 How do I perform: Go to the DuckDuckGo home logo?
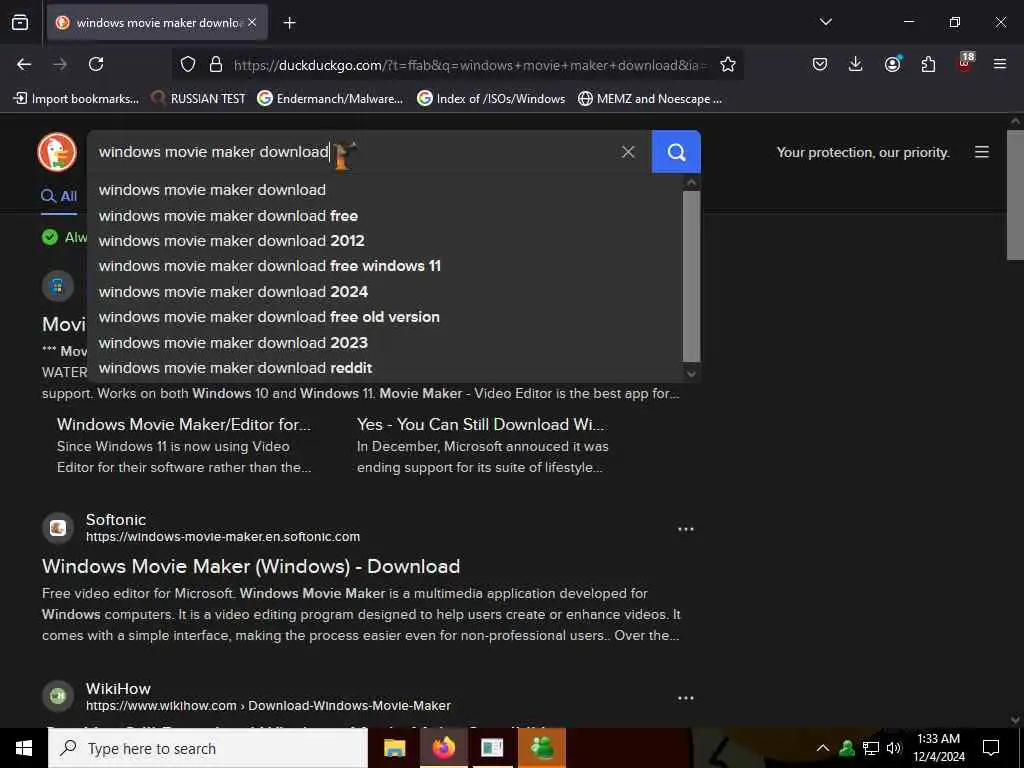pos(57,152)
